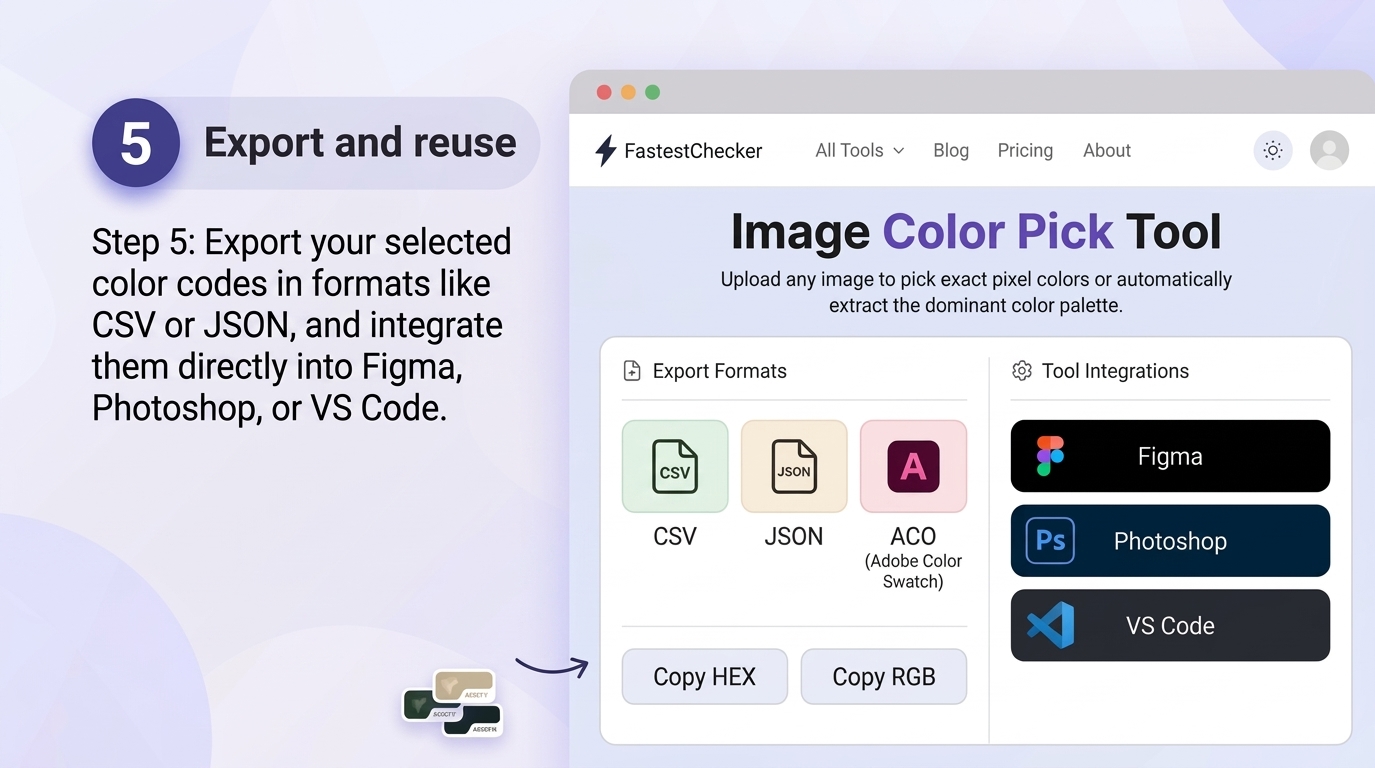Image resolution: width=1375 pixels, height=768 pixels.
Task: Click the FastestChecker lightning bolt logo
Action: [x=606, y=151]
